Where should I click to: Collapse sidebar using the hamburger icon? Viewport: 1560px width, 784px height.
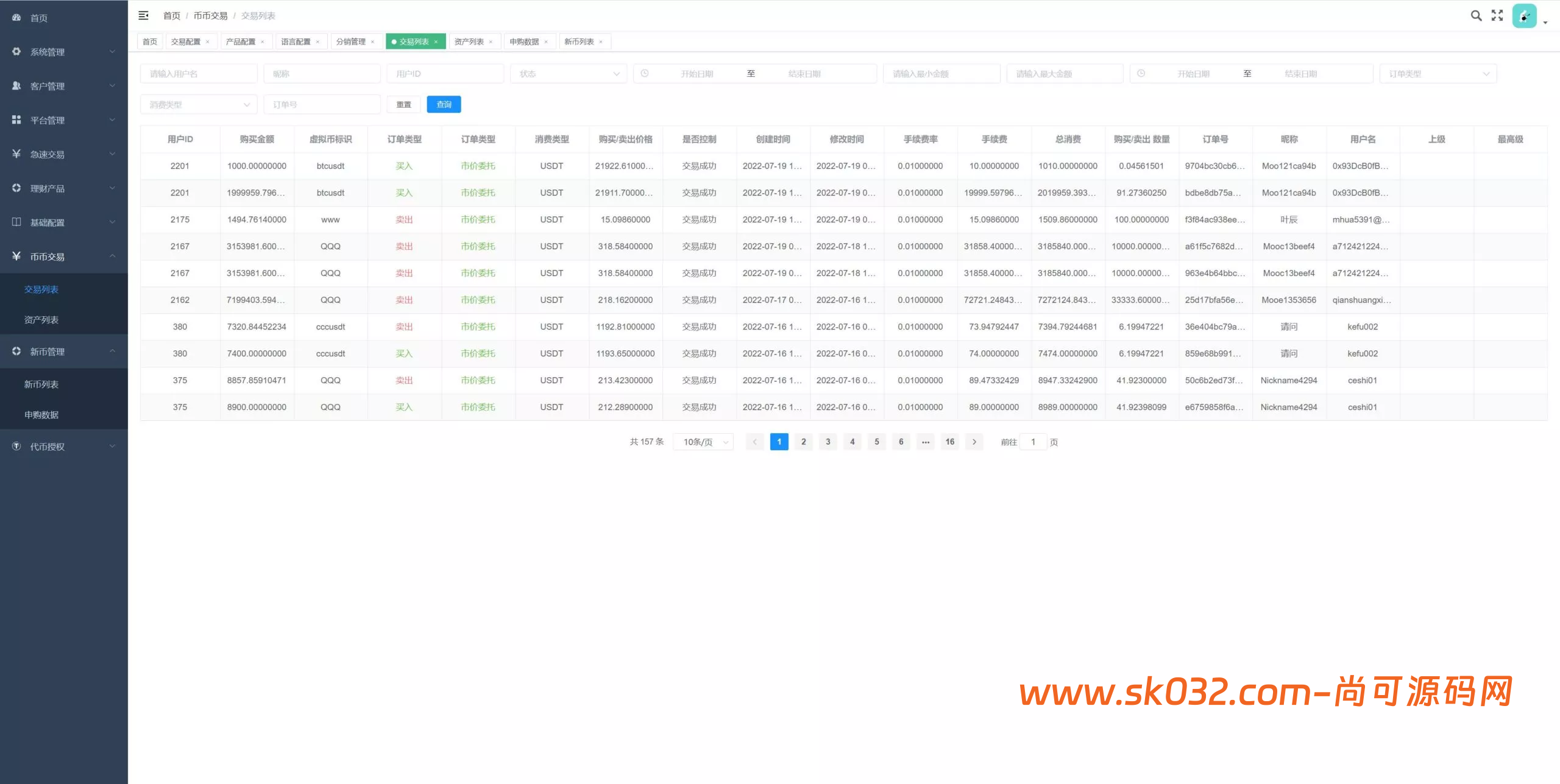click(x=144, y=16)
